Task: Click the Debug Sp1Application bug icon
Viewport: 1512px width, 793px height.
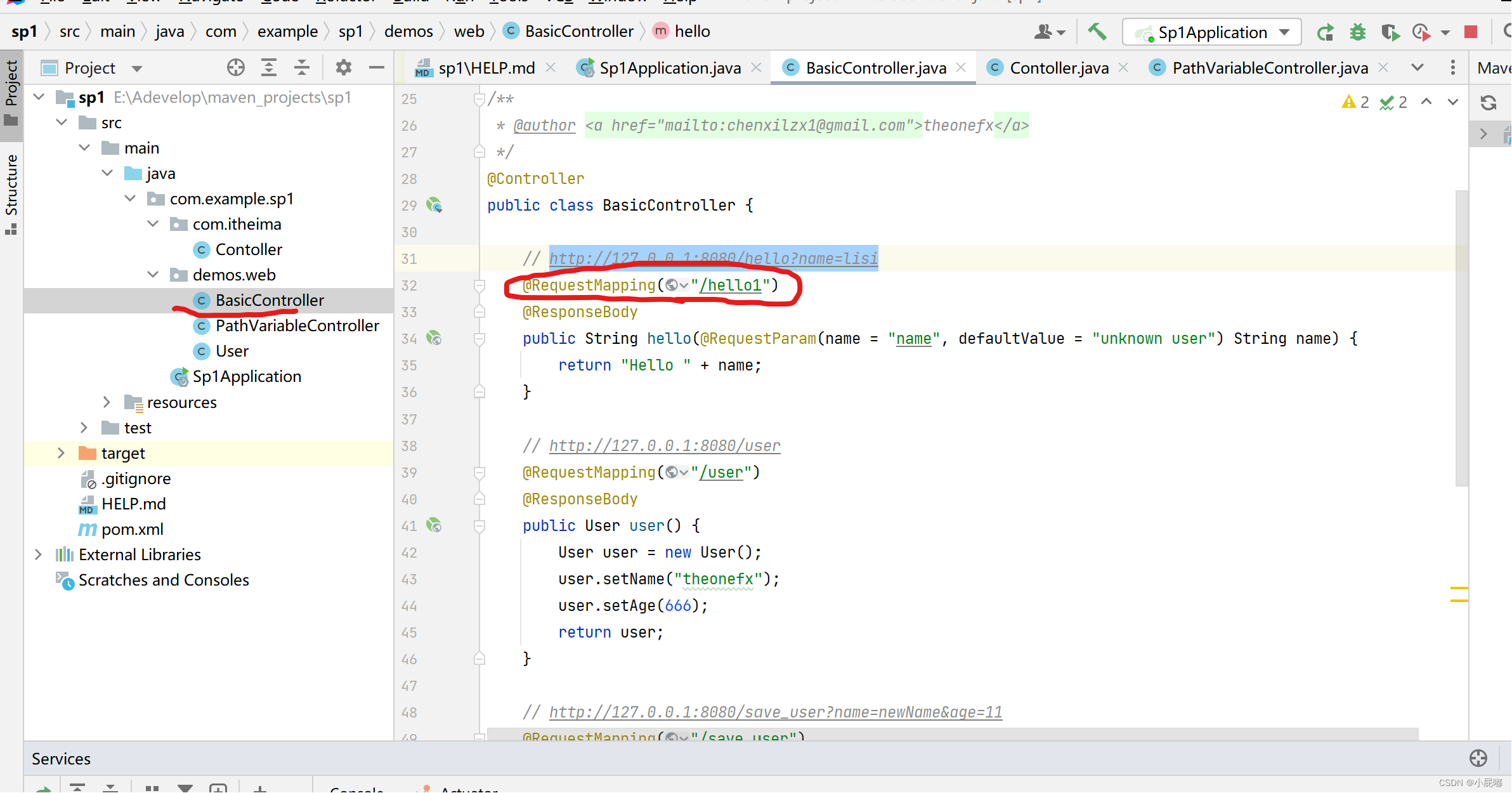Action: click(x=1357, y=32)
